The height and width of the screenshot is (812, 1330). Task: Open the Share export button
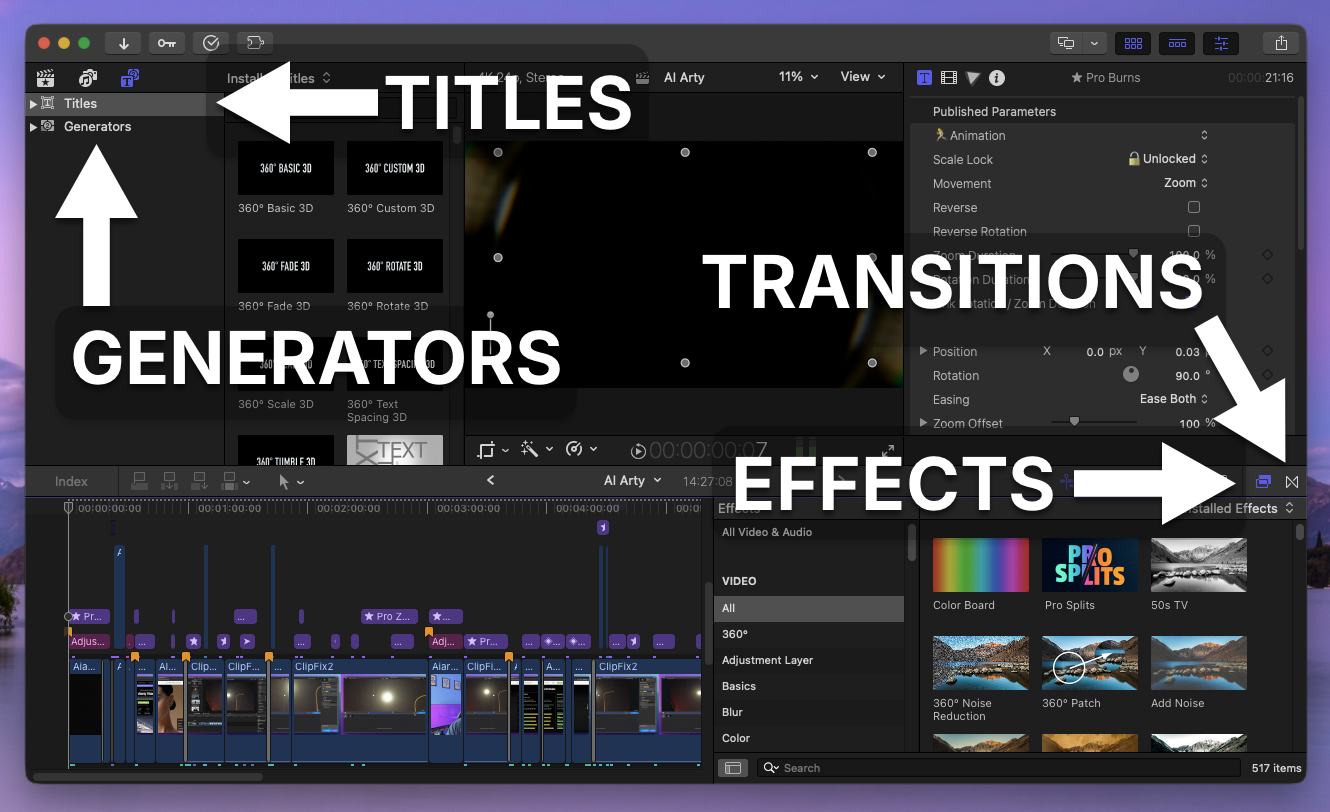point(1281,43)
